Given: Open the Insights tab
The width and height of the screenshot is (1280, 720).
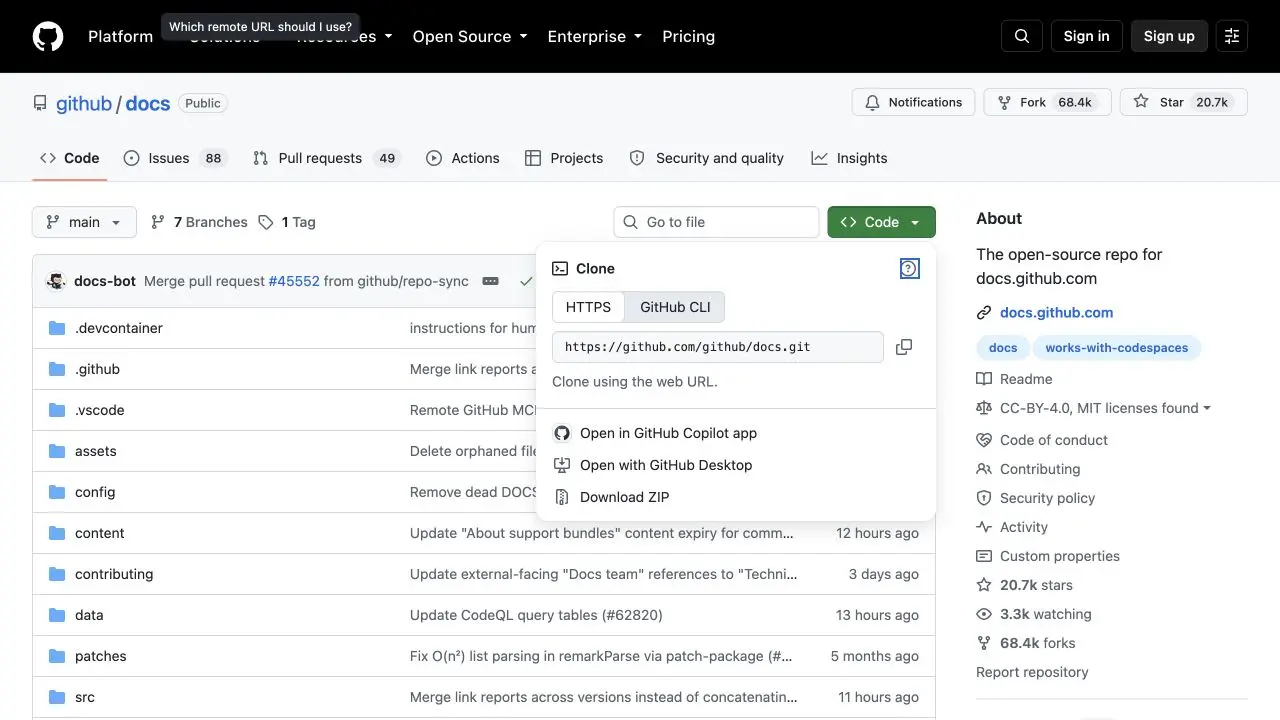Looking at the screenshot, I should (849, 158).
